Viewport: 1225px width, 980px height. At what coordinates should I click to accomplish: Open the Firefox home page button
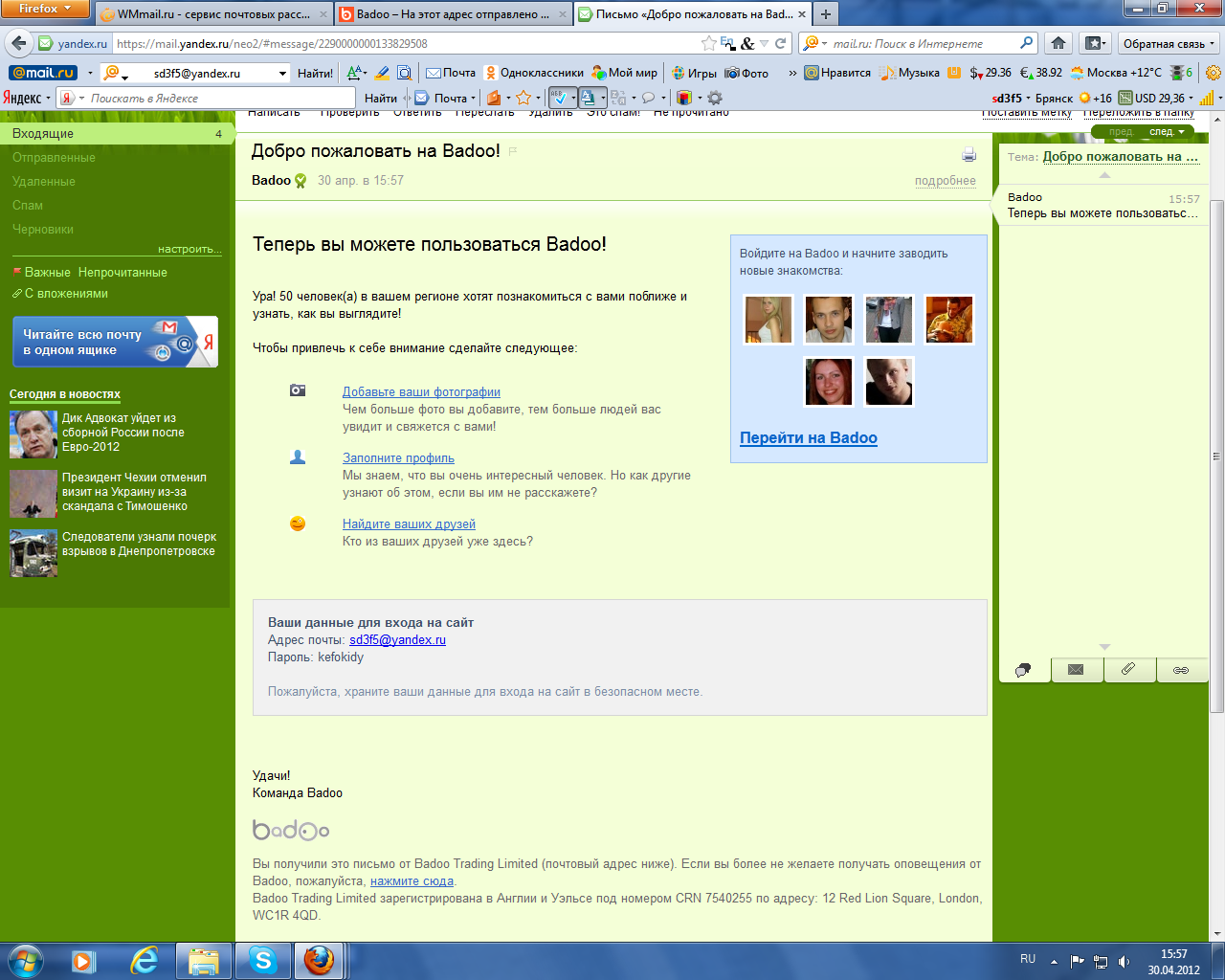(1058, 43)
